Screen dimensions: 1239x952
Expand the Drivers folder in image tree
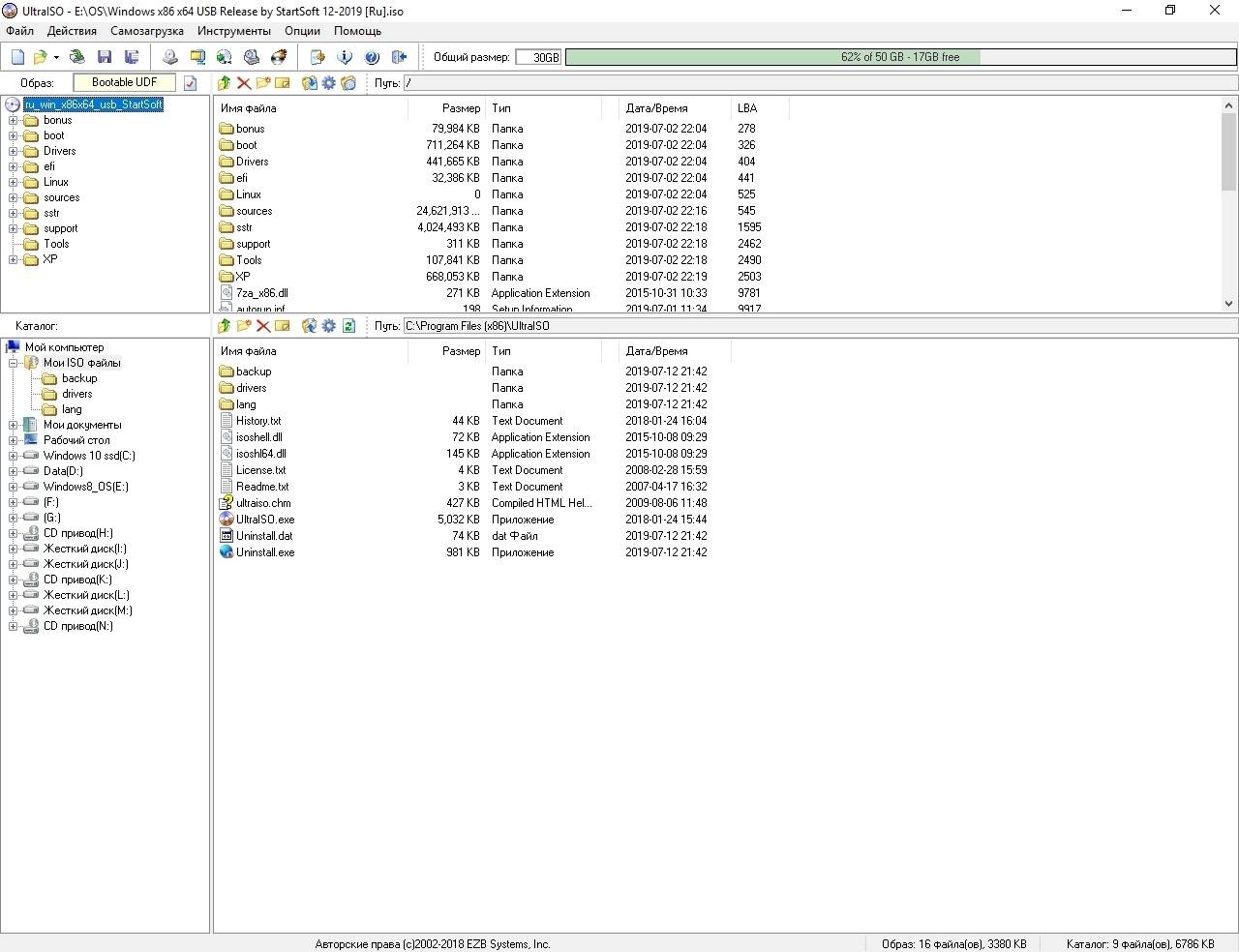point(14,152)
